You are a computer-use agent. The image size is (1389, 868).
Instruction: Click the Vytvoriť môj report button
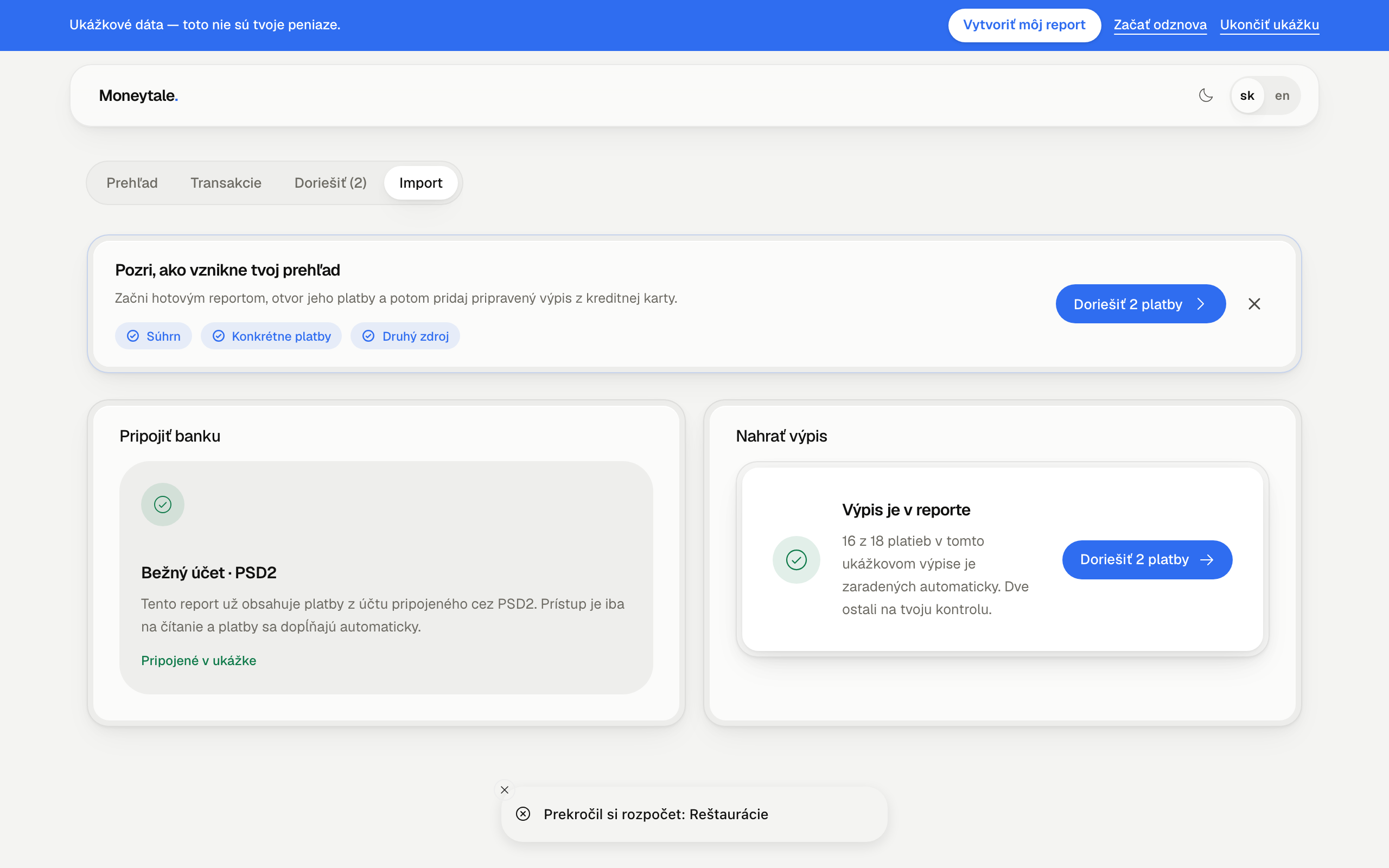pos(1024,25)
